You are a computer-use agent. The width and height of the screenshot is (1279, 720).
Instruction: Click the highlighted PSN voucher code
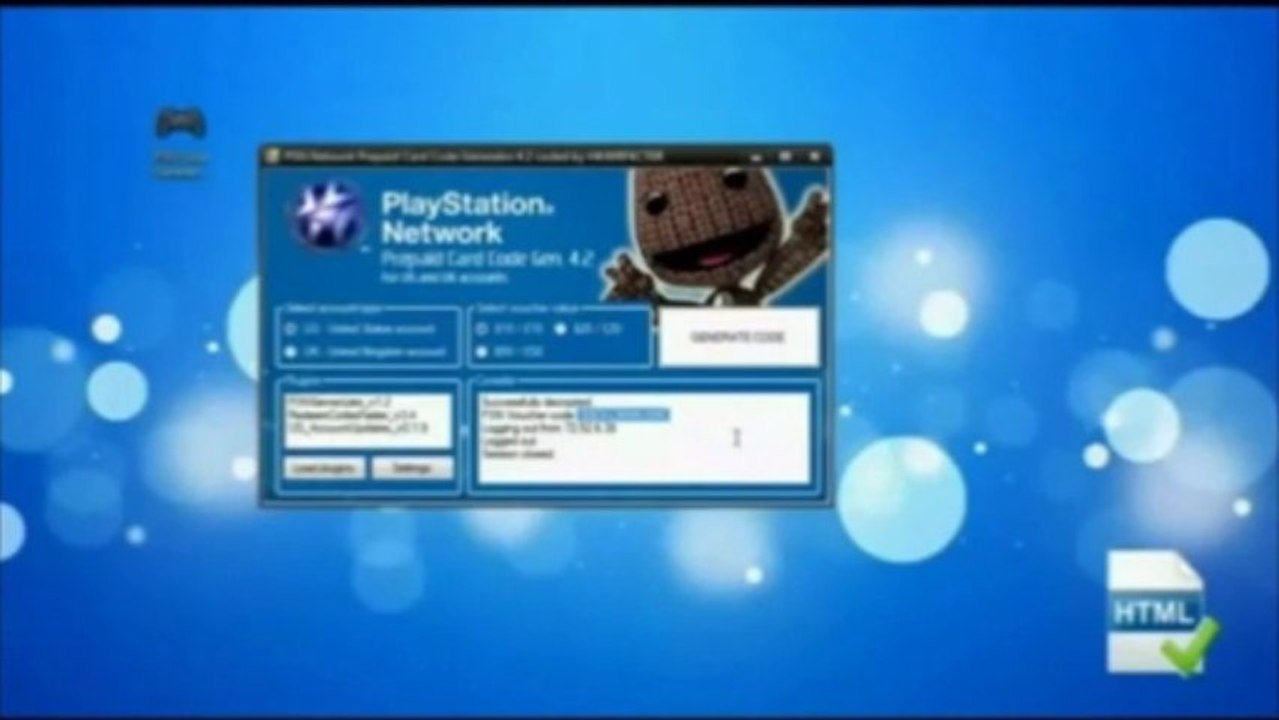[623, 414]
